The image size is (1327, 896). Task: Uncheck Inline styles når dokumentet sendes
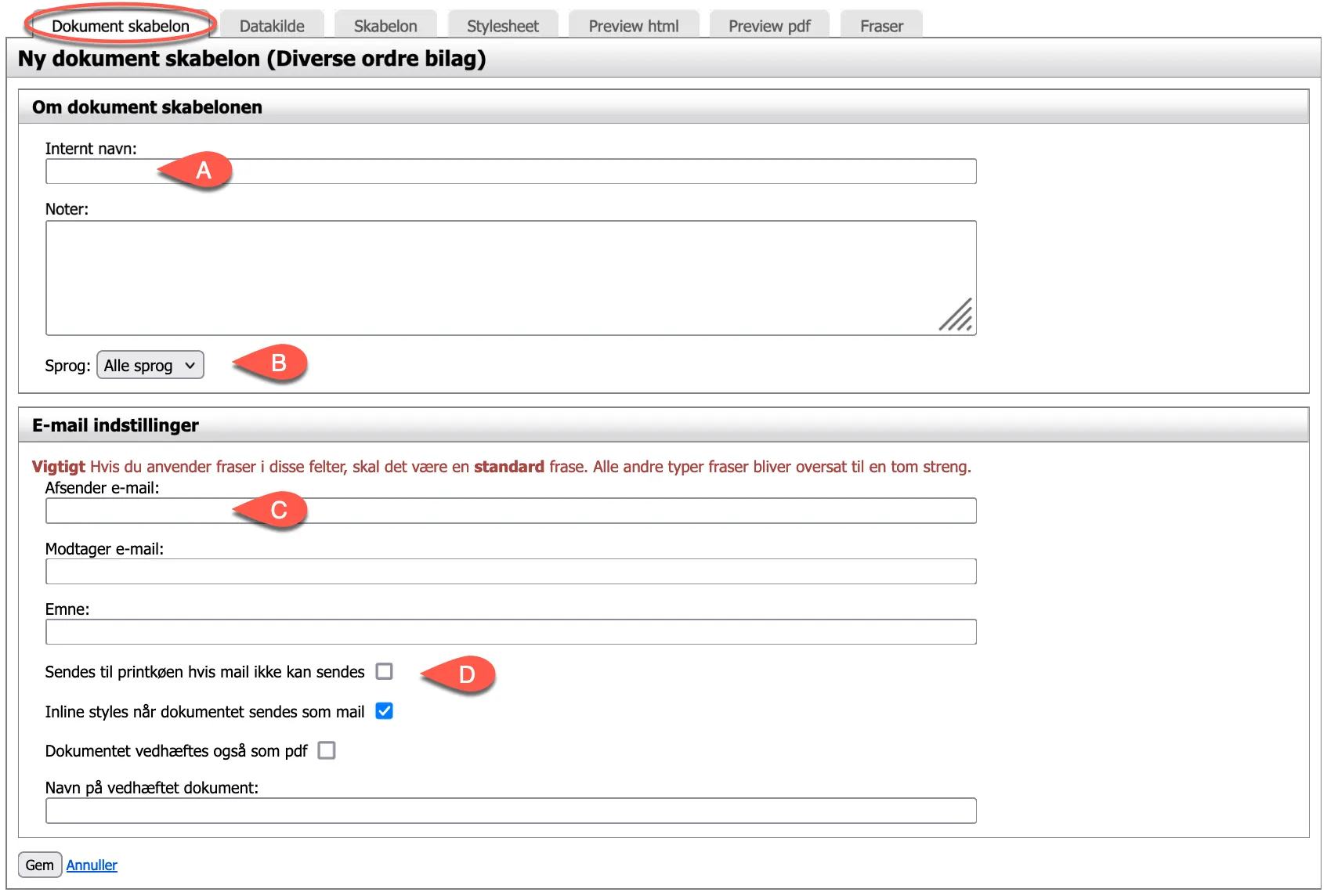point(384,711)
